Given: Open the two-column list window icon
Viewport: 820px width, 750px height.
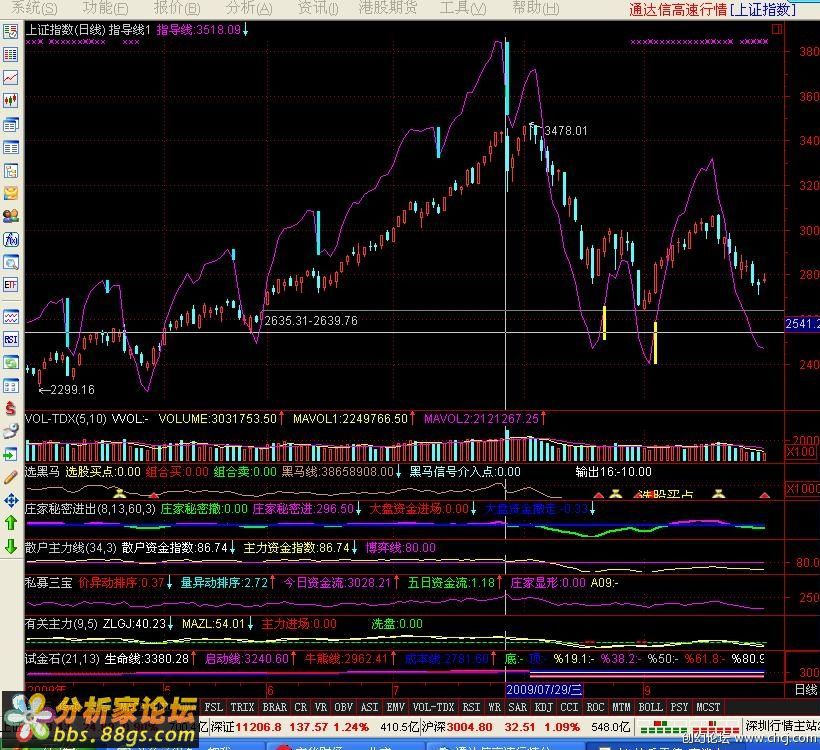Looking at the screenshot, I should click(x=10, y=147).
